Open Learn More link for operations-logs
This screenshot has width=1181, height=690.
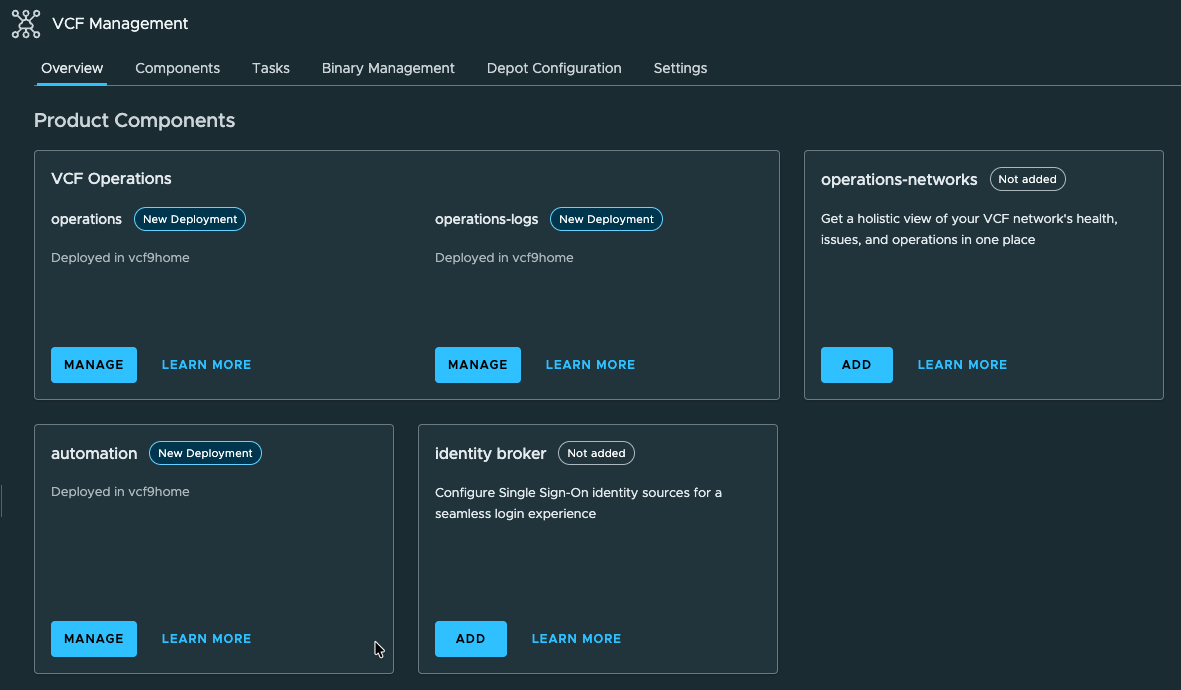(x=590, y=365)
